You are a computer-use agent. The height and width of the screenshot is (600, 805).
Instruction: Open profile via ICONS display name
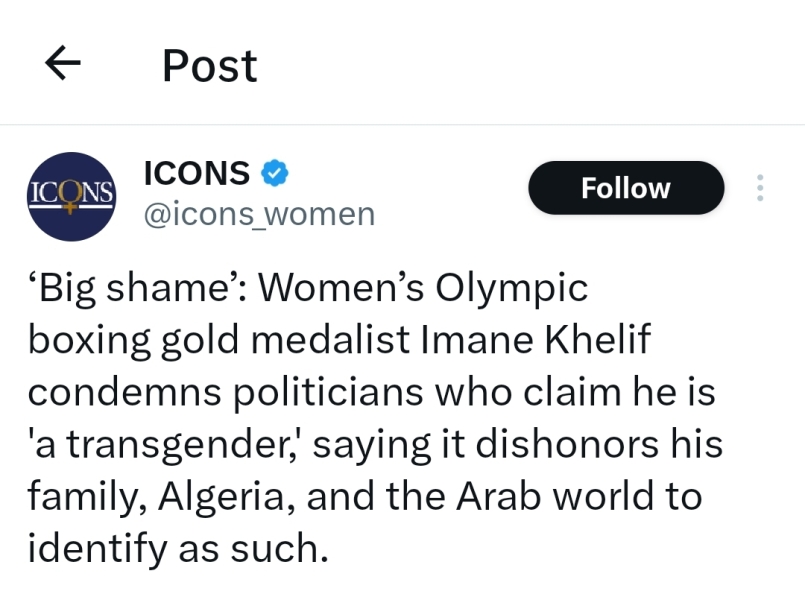[196, 172]
